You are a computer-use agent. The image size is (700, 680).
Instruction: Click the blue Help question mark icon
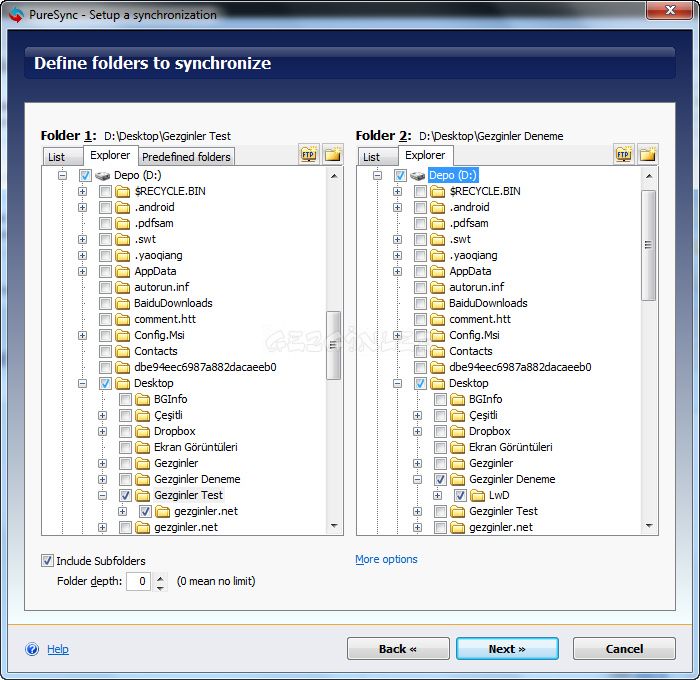coord(32,649)
